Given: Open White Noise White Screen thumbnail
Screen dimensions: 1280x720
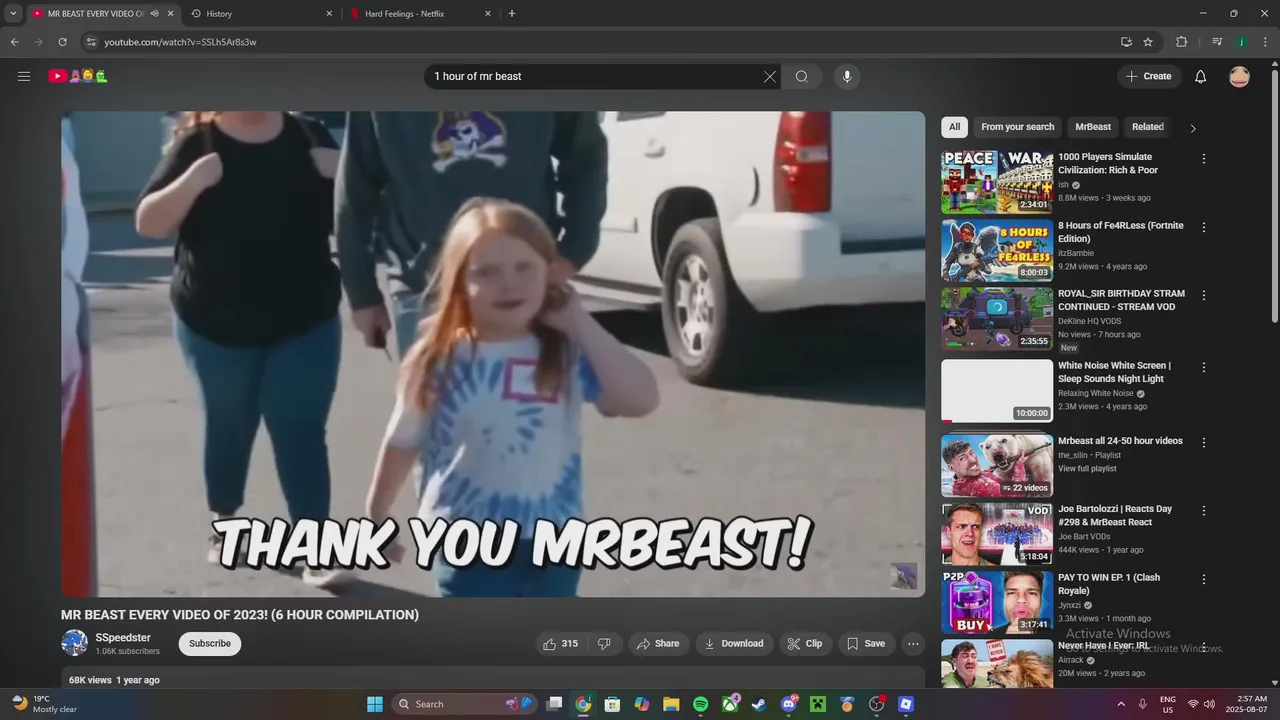Looking at the screenshot, I should [997, 391].
